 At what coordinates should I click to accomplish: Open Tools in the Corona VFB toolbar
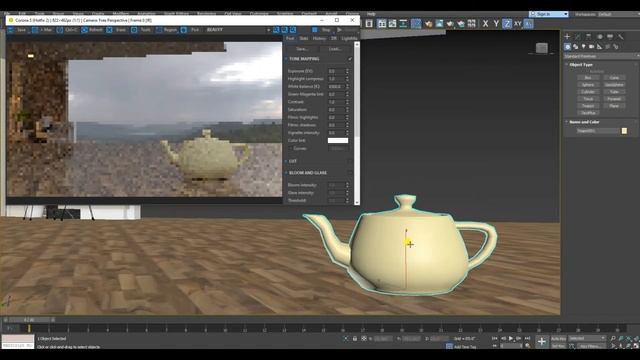142,30
